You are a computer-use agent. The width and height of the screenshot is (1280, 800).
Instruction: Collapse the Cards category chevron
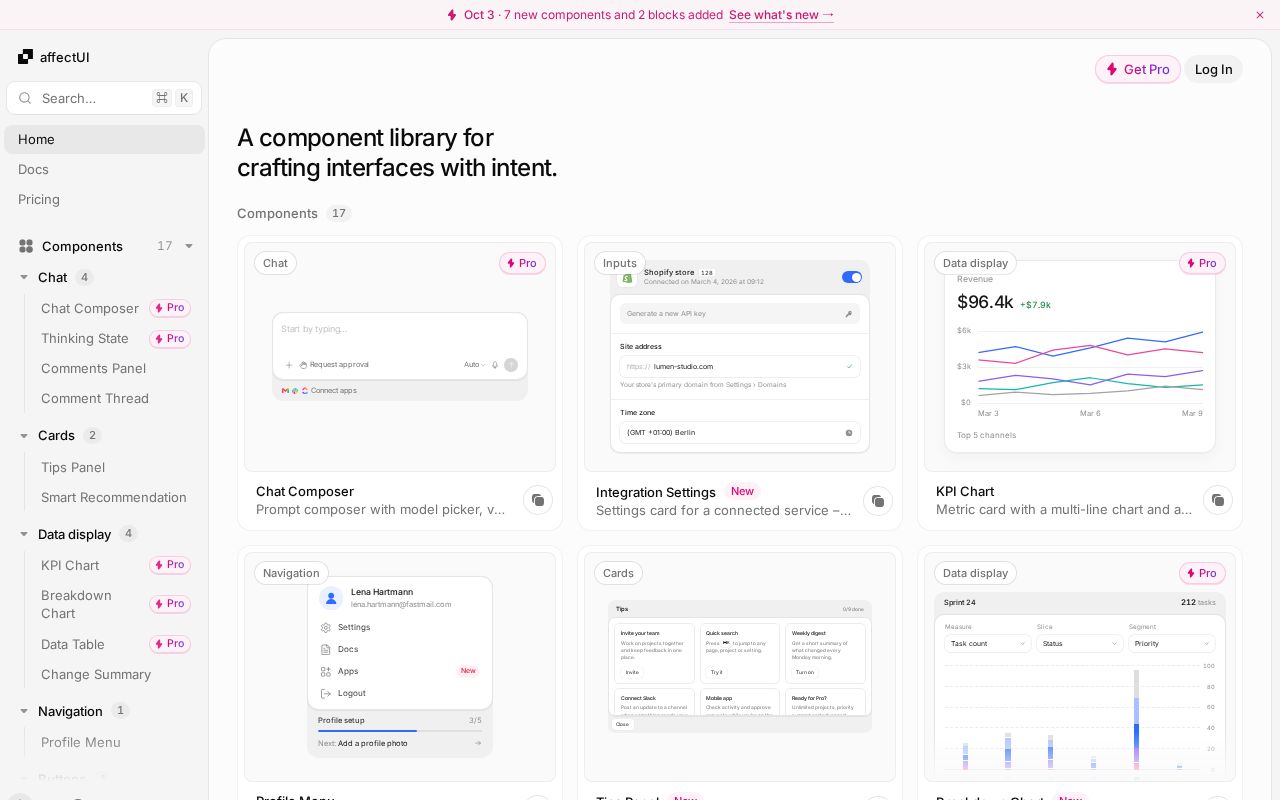(x=24, y=435)
